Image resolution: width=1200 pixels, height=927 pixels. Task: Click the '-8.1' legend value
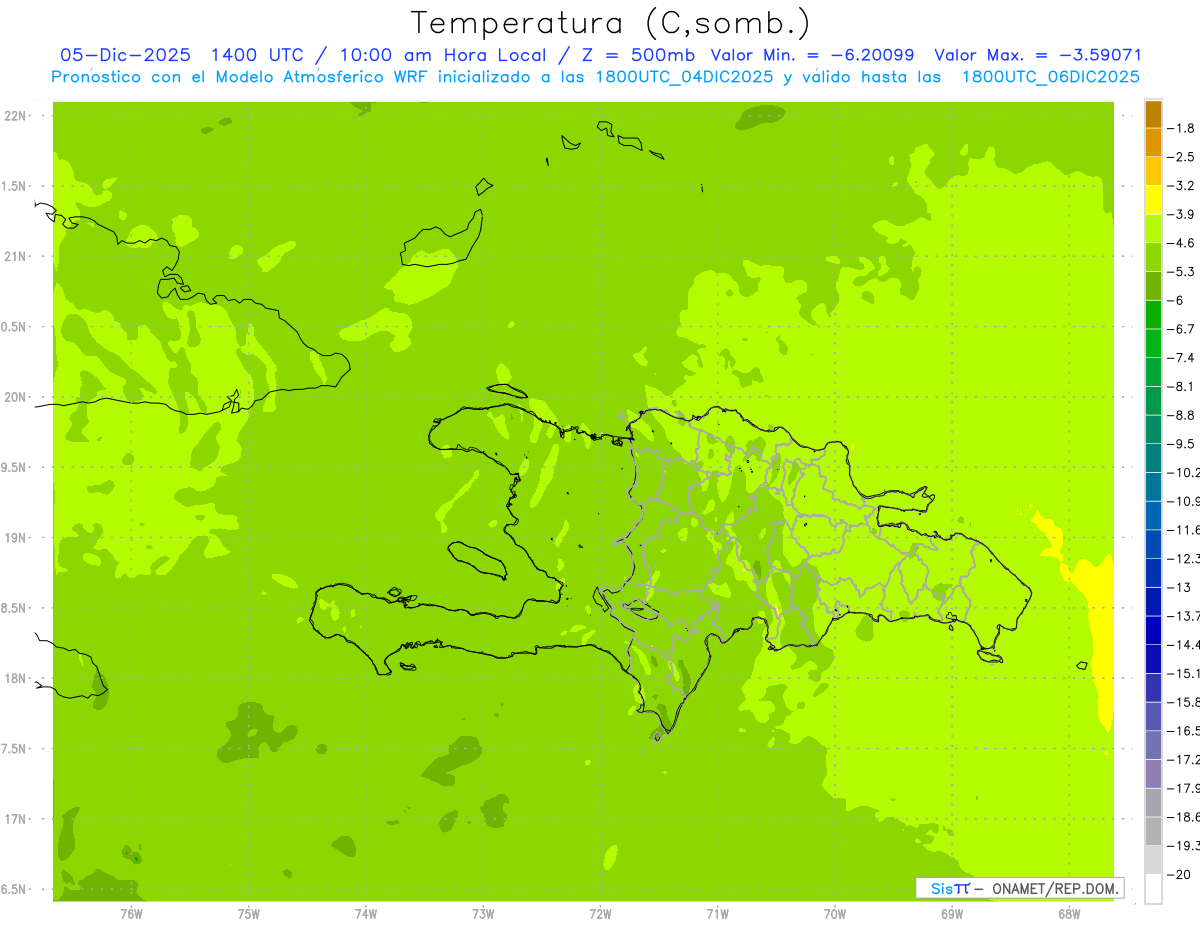(x=1182, y=387)
